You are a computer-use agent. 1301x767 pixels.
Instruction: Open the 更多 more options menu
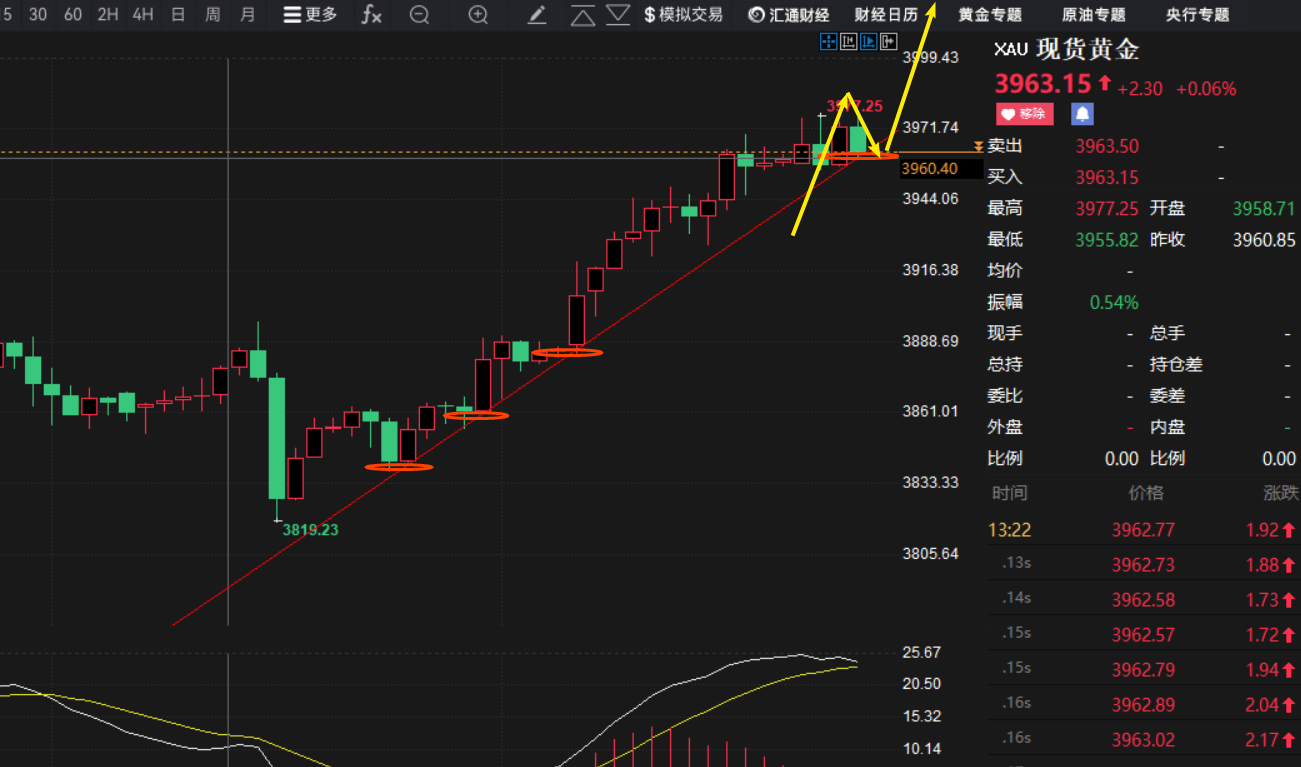click(x=310, y=14)
